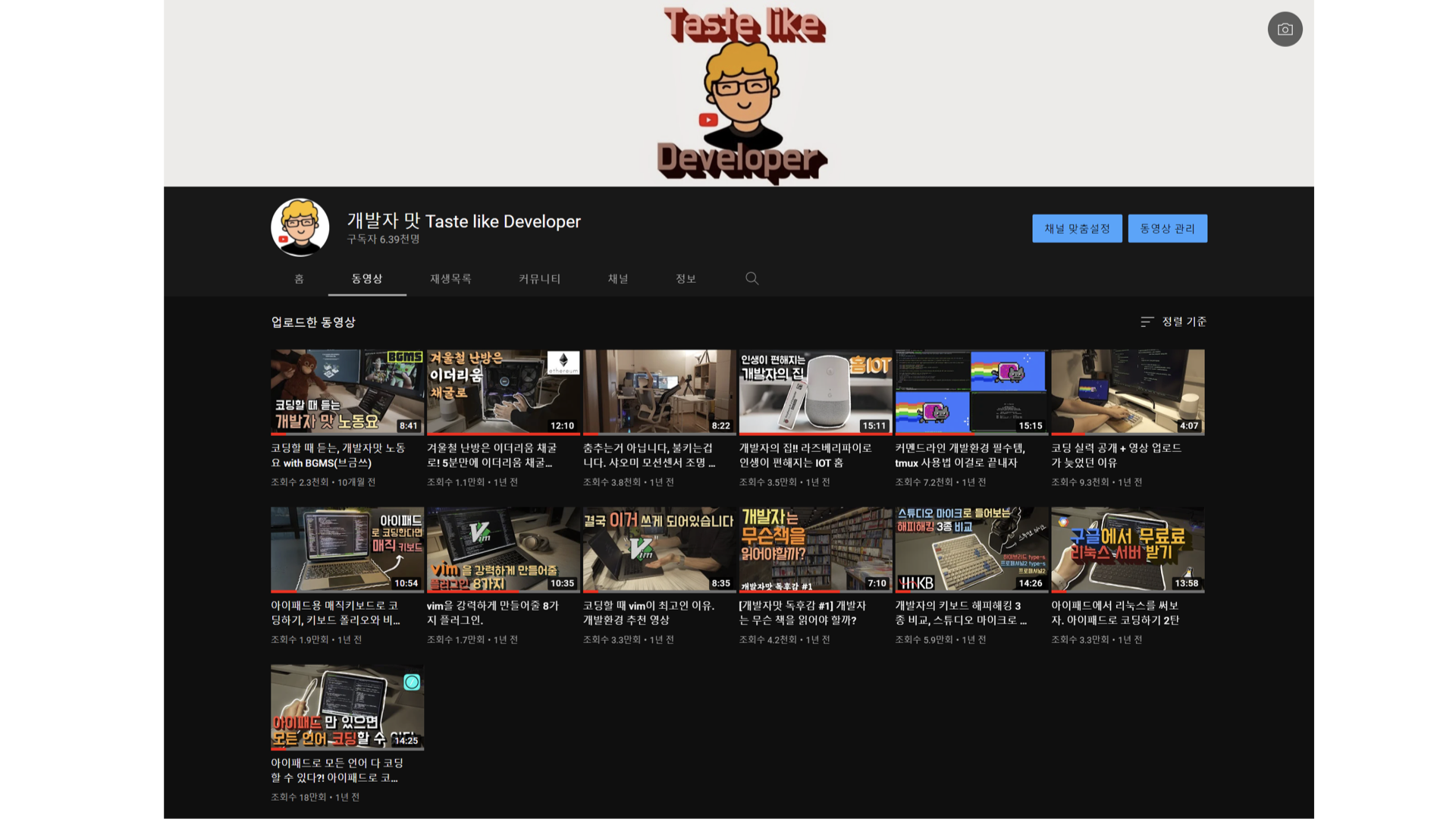Viewport: 1456px width, 819px height.
Task: Open the 정렬 기준 sort dropdown
Action: click(x=1183, y=322)
